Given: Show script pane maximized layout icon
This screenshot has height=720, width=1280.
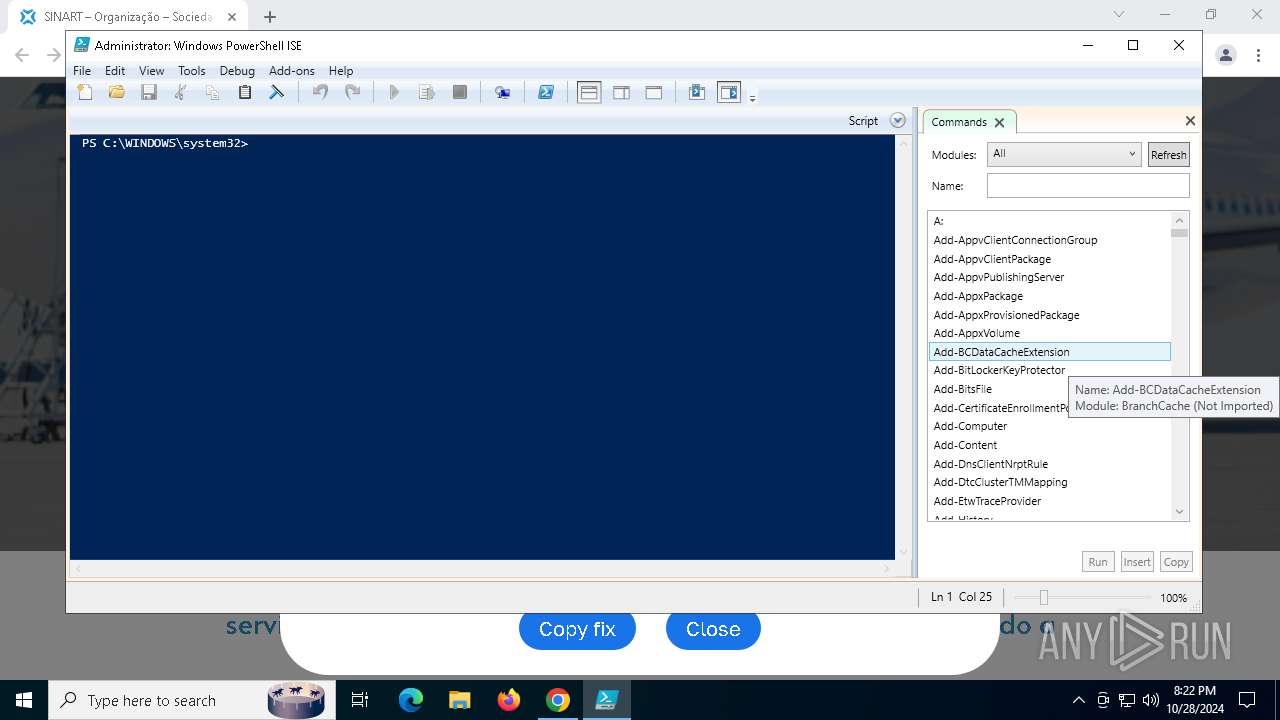Looking at the screenshot, I should (654, 92).
